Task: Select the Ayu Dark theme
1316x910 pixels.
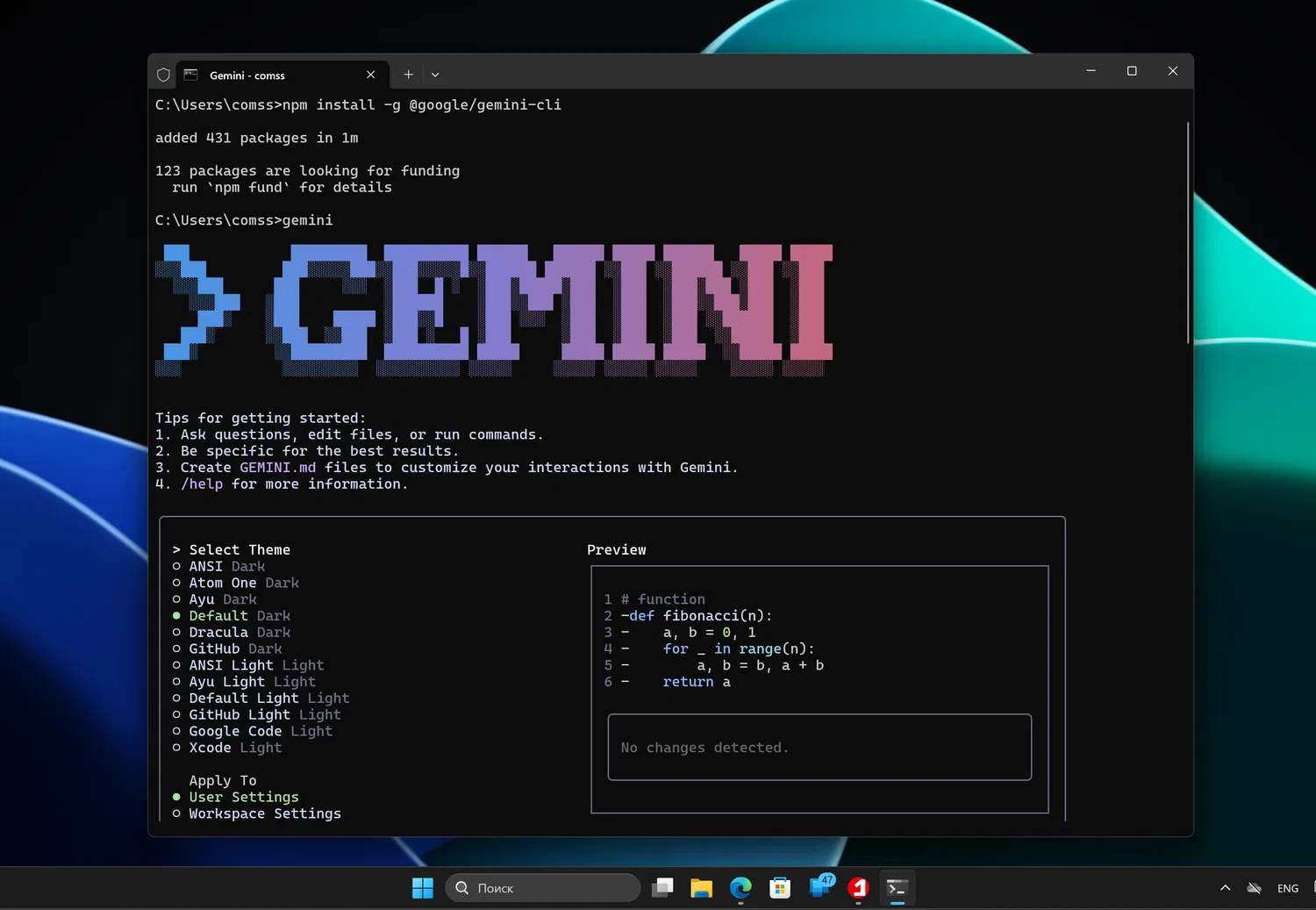Action: coord(214,599)
